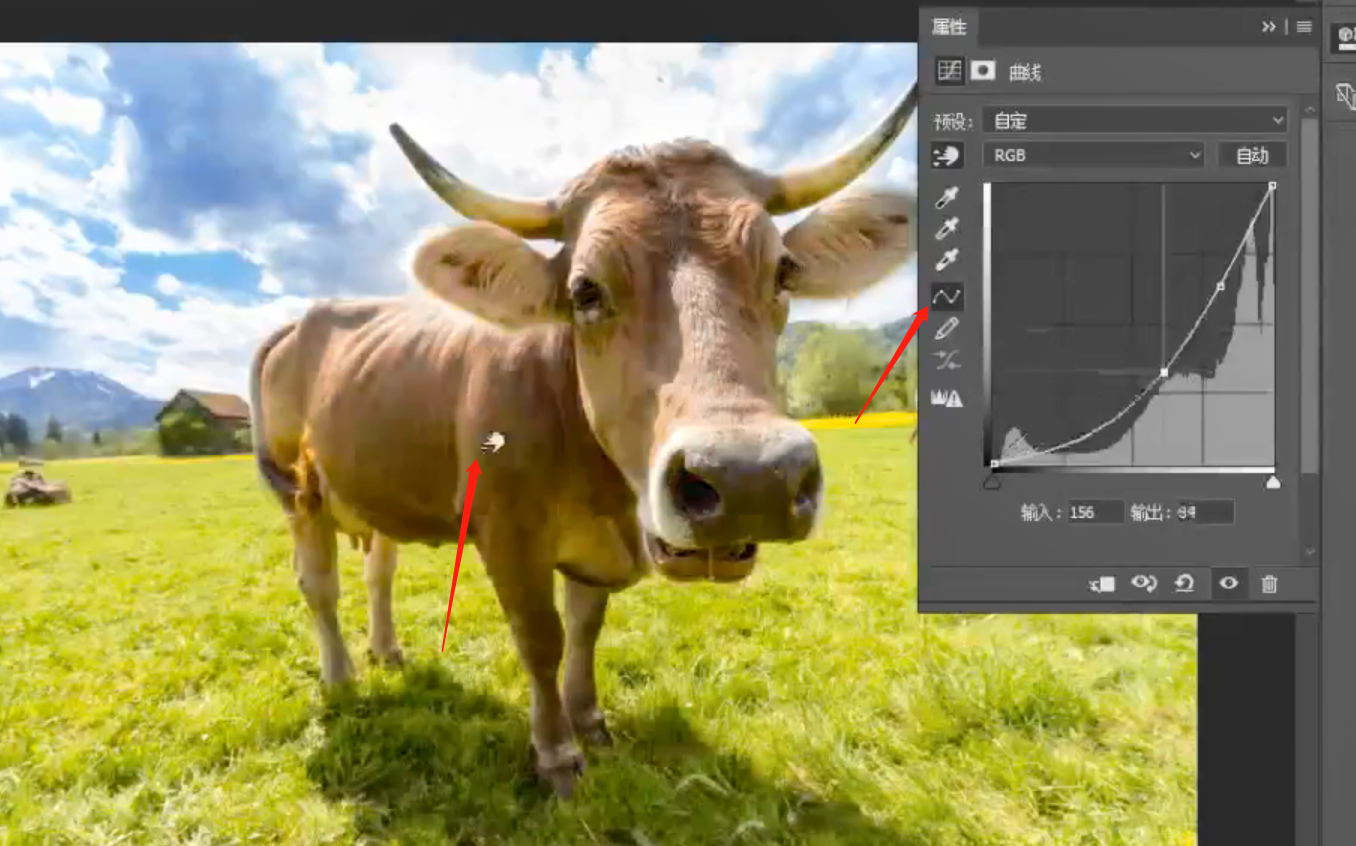Image resolution: width=1356 pixels, height=846 pixels.
Task: Pick the white point eyedropper
Action: [x=946, y=262]
